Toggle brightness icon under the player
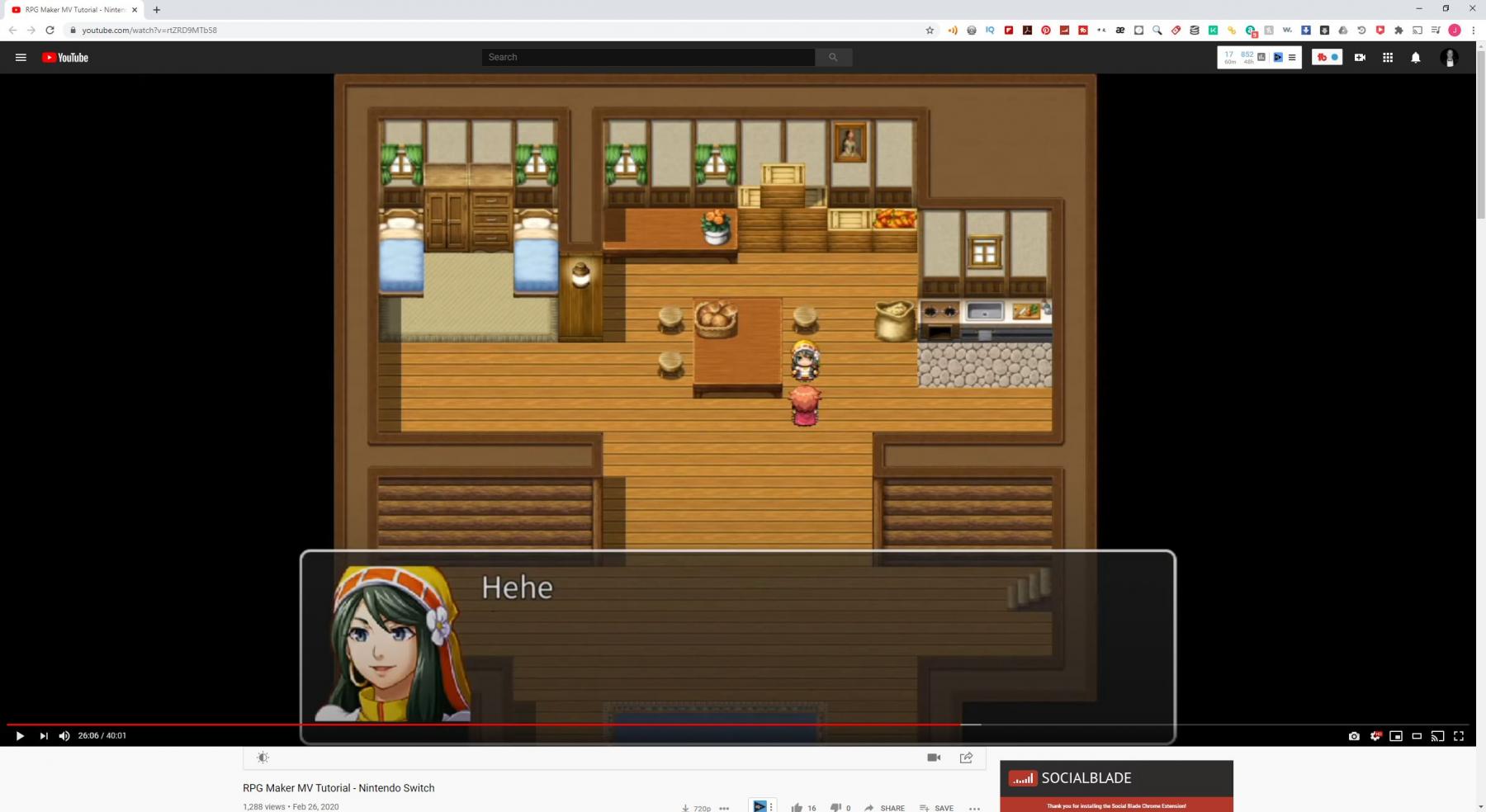Viewport: 1486px width, 812px height. click(x=263, y=758)
